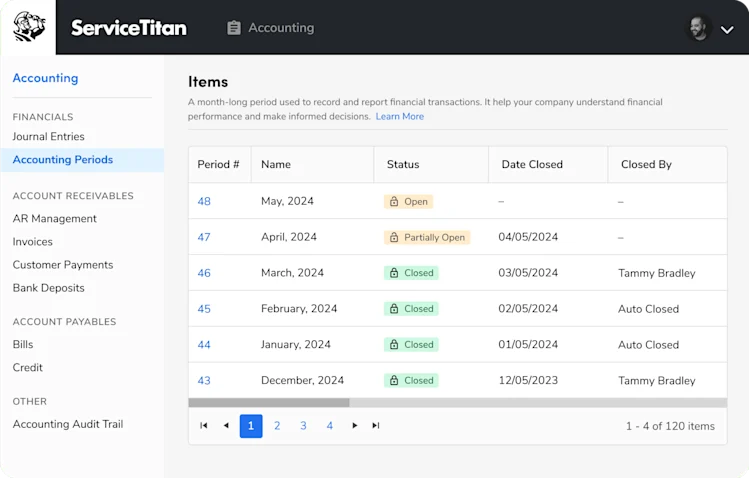Open Invoices in sidebar
The height and width of the screenshot is (478, 749).
(x=32, y=242)
